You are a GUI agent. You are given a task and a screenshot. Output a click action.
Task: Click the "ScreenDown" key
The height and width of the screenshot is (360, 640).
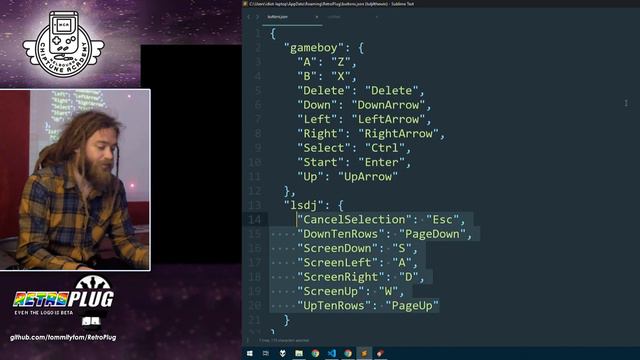(x=338, y=248)
